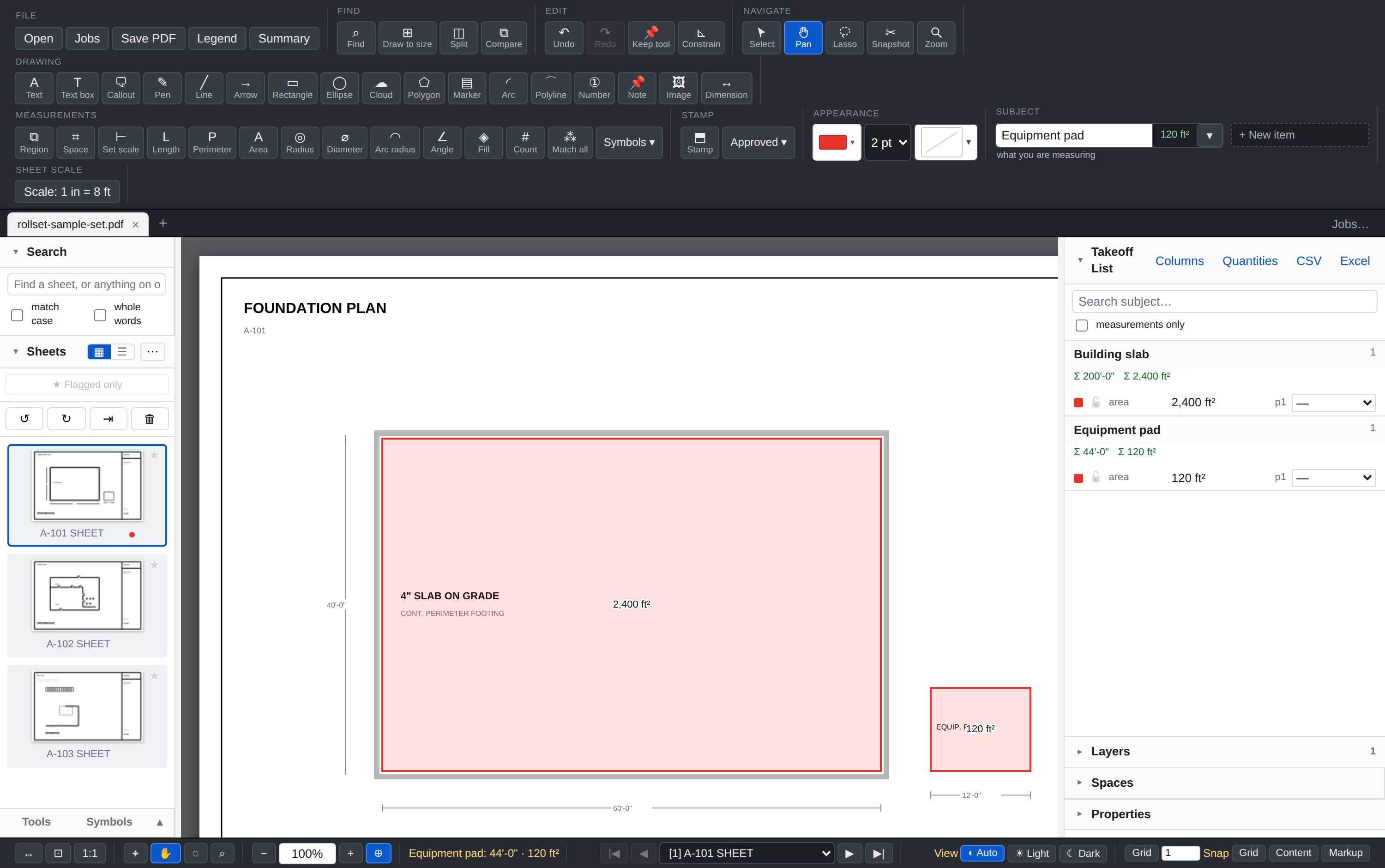Image resolution: width=1385 pixels, height=868 pixels.
Task: Select the Dimension tool
Action: [726, 88]
